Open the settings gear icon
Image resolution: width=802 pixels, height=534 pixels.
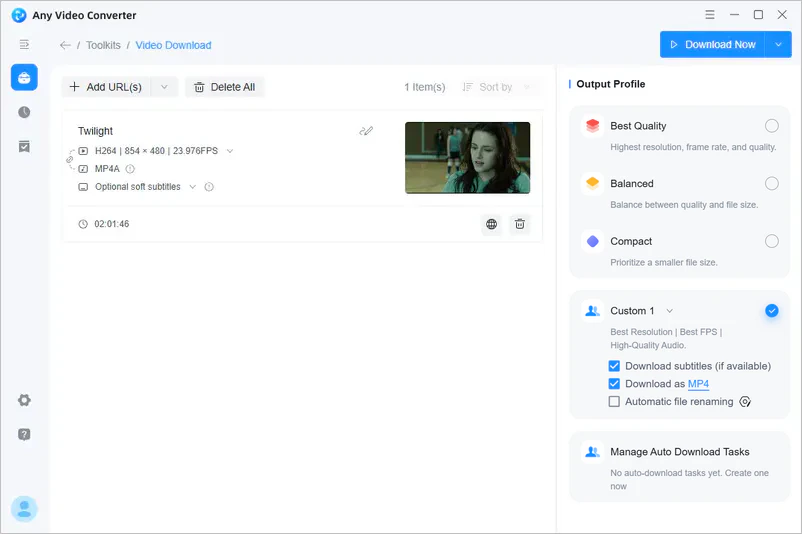(24, 400)
